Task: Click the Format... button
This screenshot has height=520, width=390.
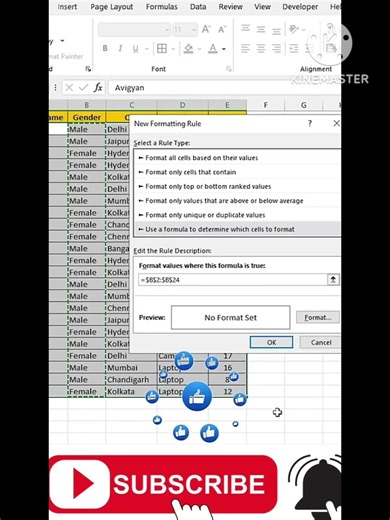Action: click(x=318, y=317)
